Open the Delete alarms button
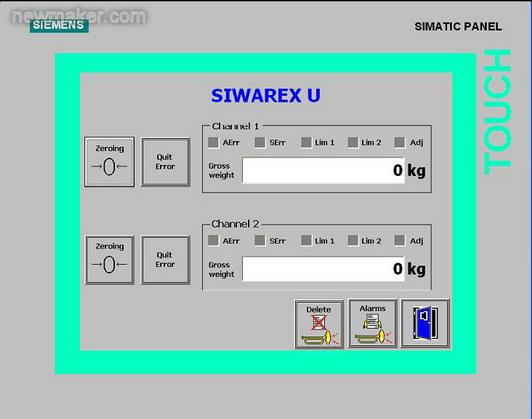 point(319,324)
